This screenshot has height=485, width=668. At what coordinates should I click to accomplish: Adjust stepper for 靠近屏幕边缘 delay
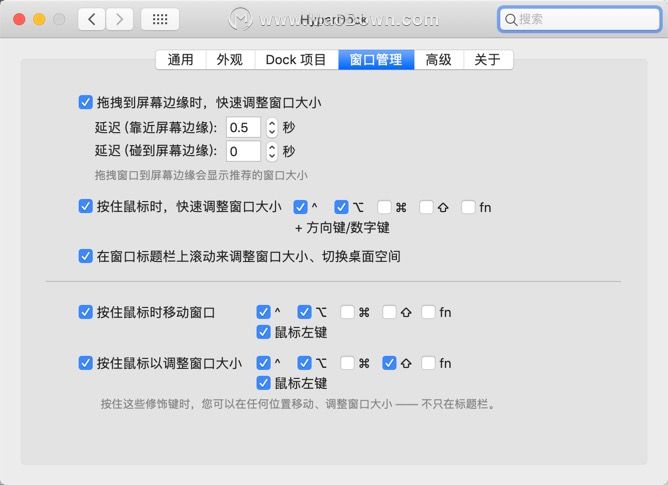pos(271,127)
